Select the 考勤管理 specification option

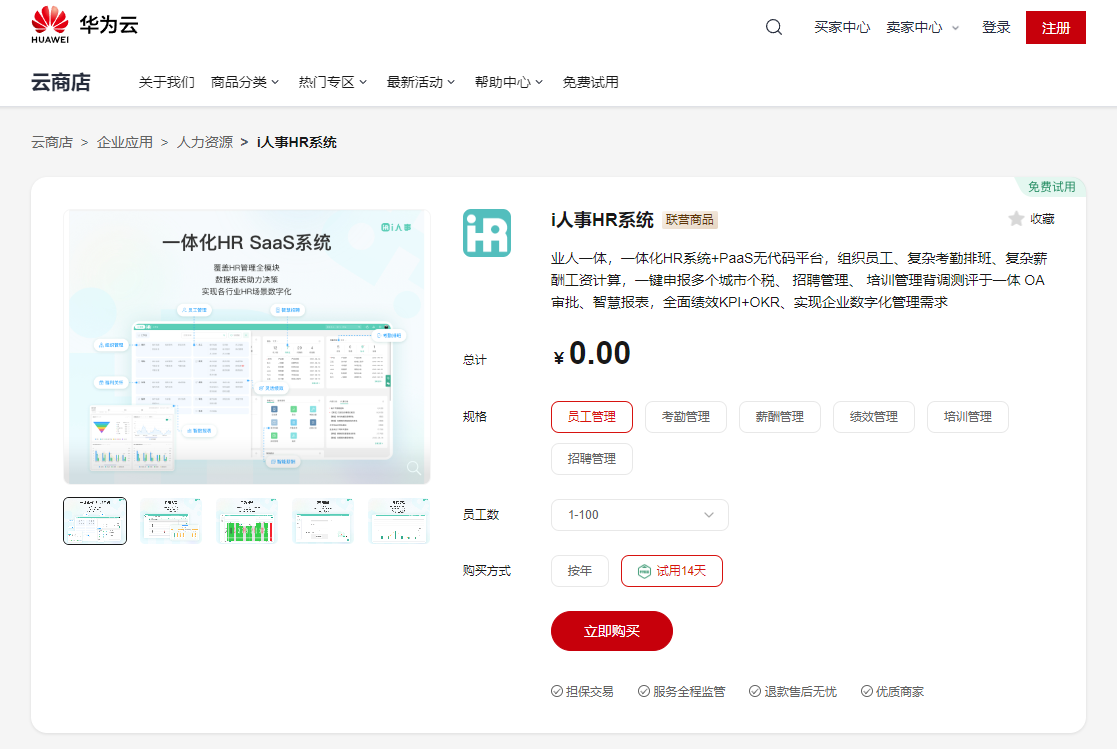[x=685, y=417]
